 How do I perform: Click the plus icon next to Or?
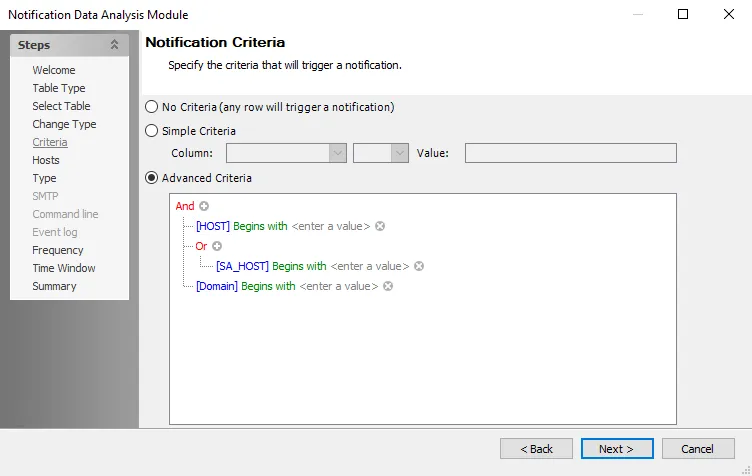point(217,246)
